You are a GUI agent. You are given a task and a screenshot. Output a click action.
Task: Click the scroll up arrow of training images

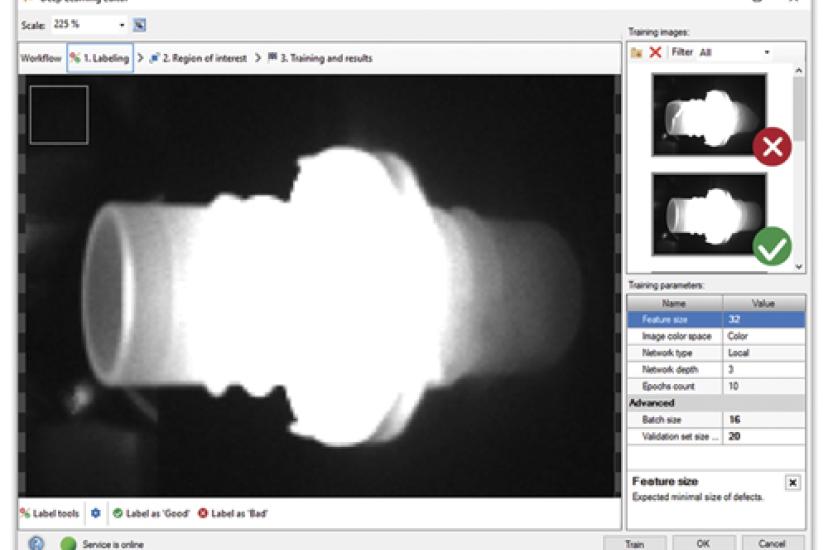point(799,70)
